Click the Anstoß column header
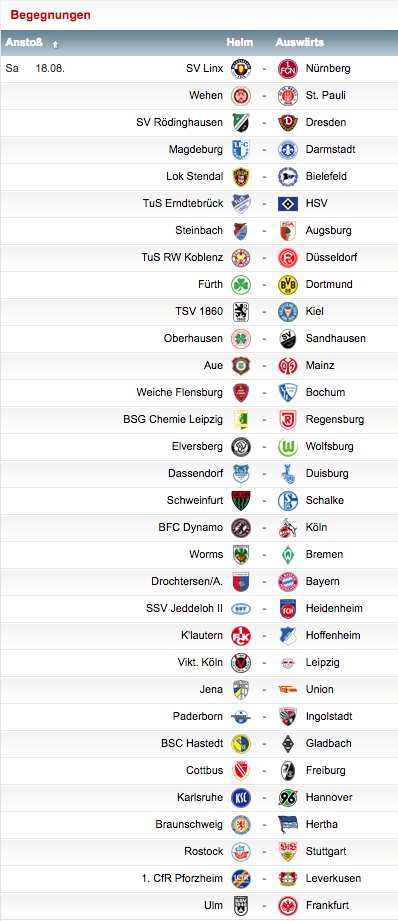Viewport: 398px width, 921px height. 23,43
